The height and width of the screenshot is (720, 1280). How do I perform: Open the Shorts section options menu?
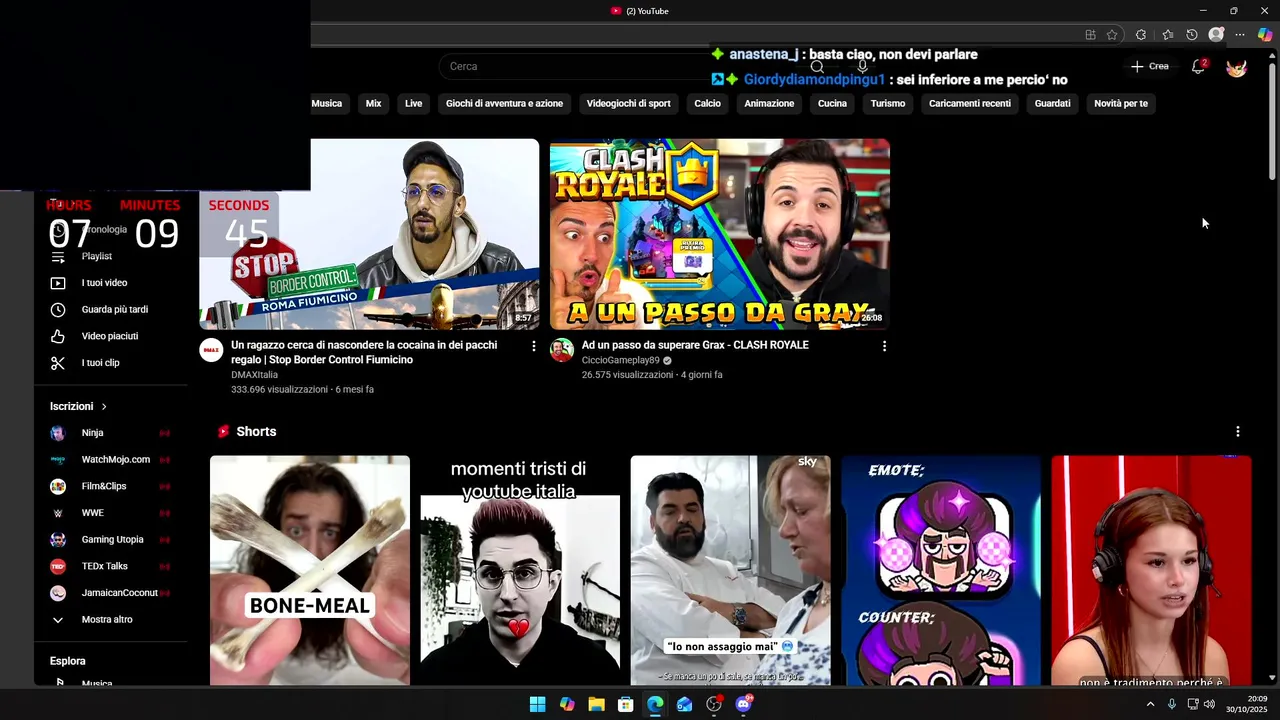pyautogui.click(x=1238, y=432)
